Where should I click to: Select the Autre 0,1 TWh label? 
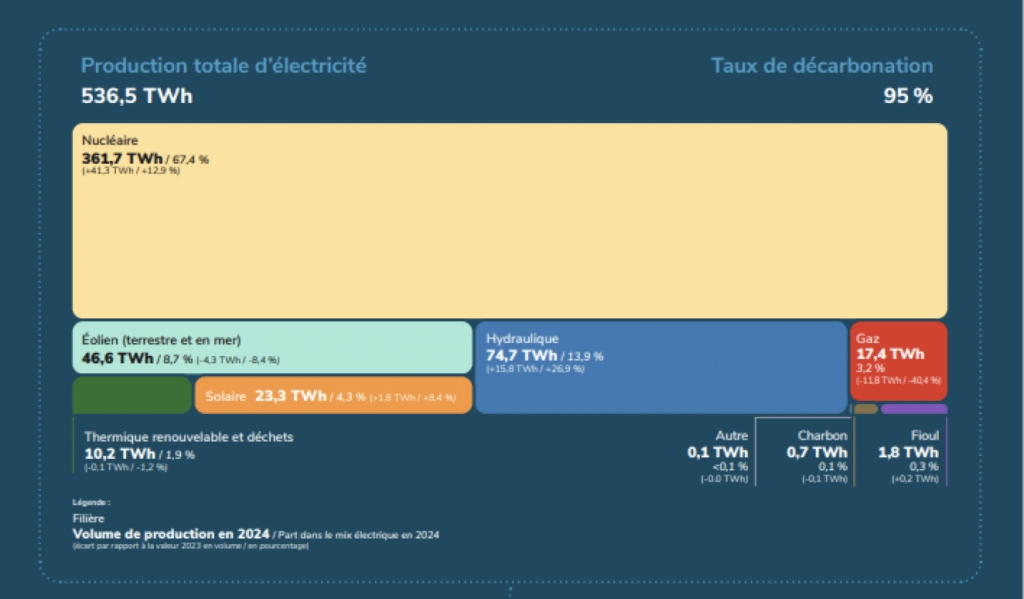[x=717, y=452]
